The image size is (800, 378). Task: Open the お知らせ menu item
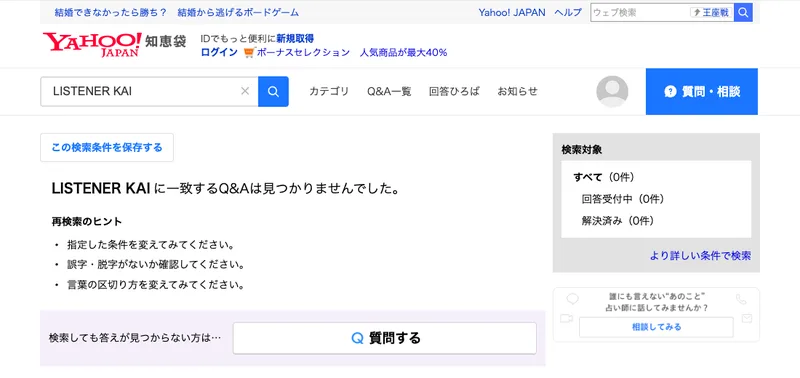coord(518,91)
